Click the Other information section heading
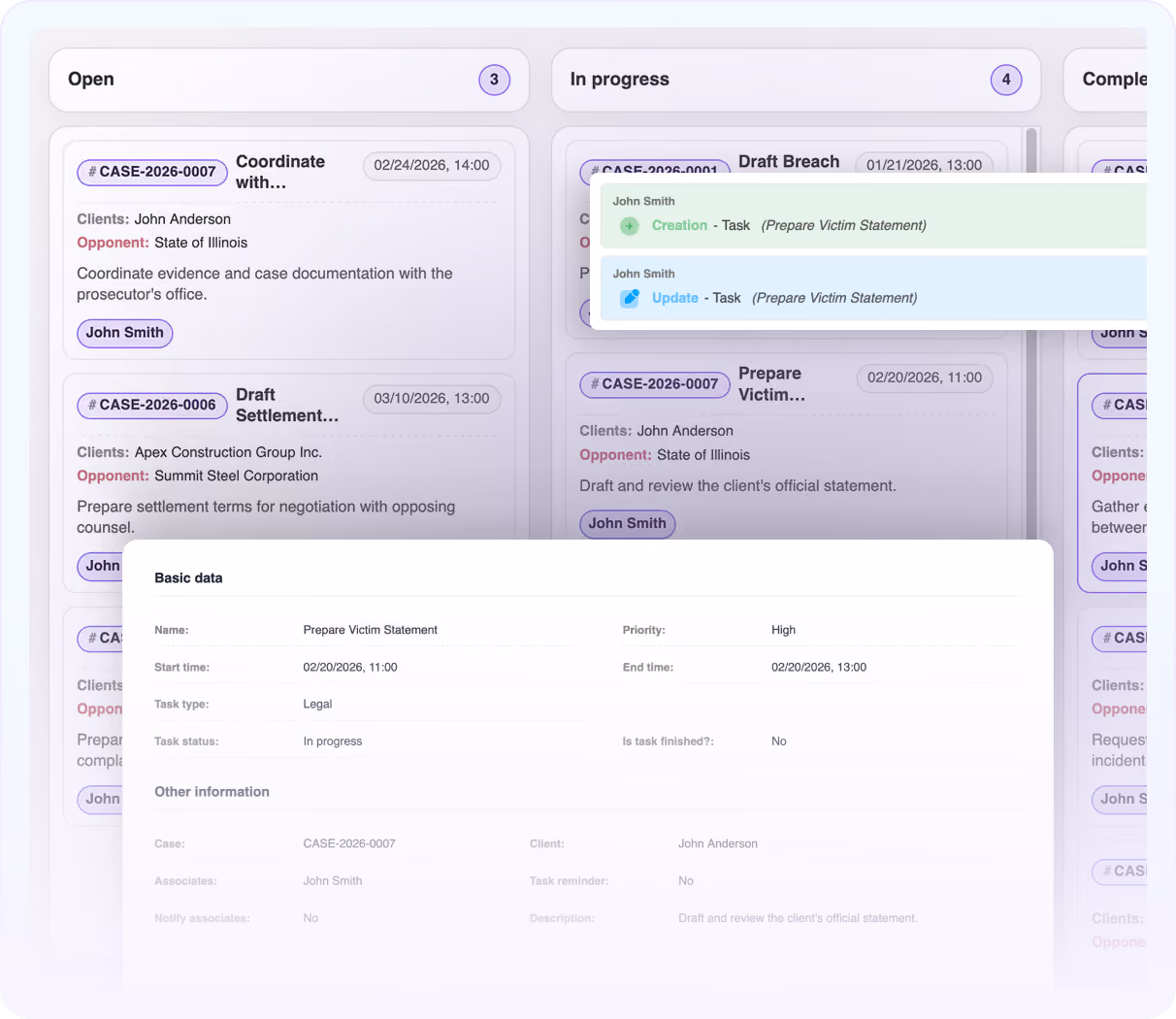The height and width of the screenshot is (1019, 1176). tap(212, 792)
